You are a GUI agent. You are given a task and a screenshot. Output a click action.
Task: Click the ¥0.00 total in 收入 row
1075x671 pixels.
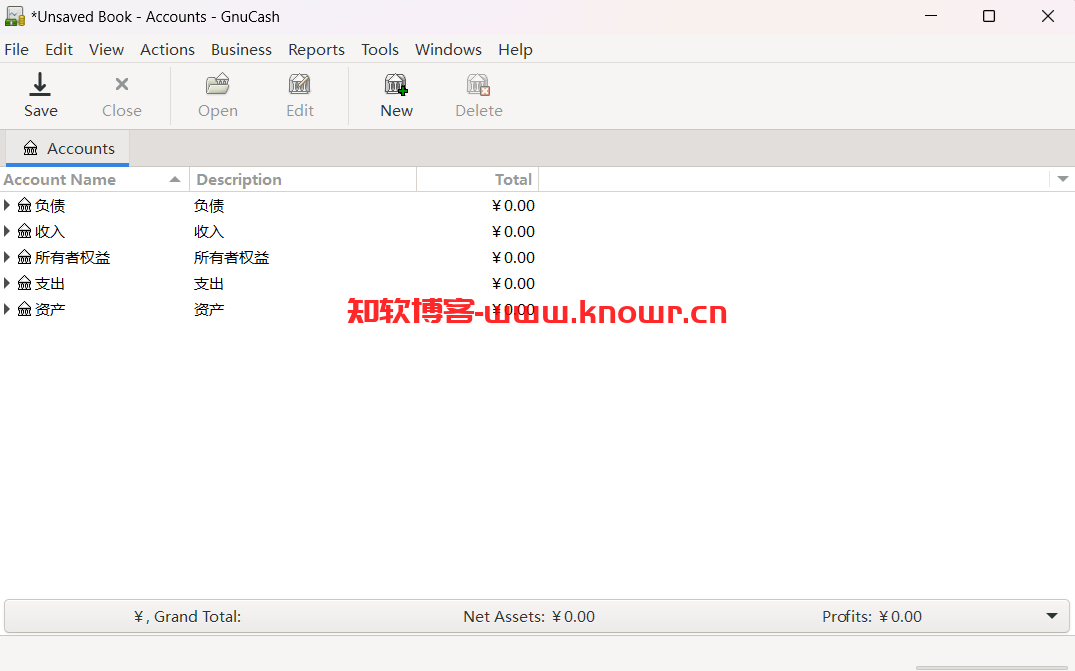click(x=514, y=231)
